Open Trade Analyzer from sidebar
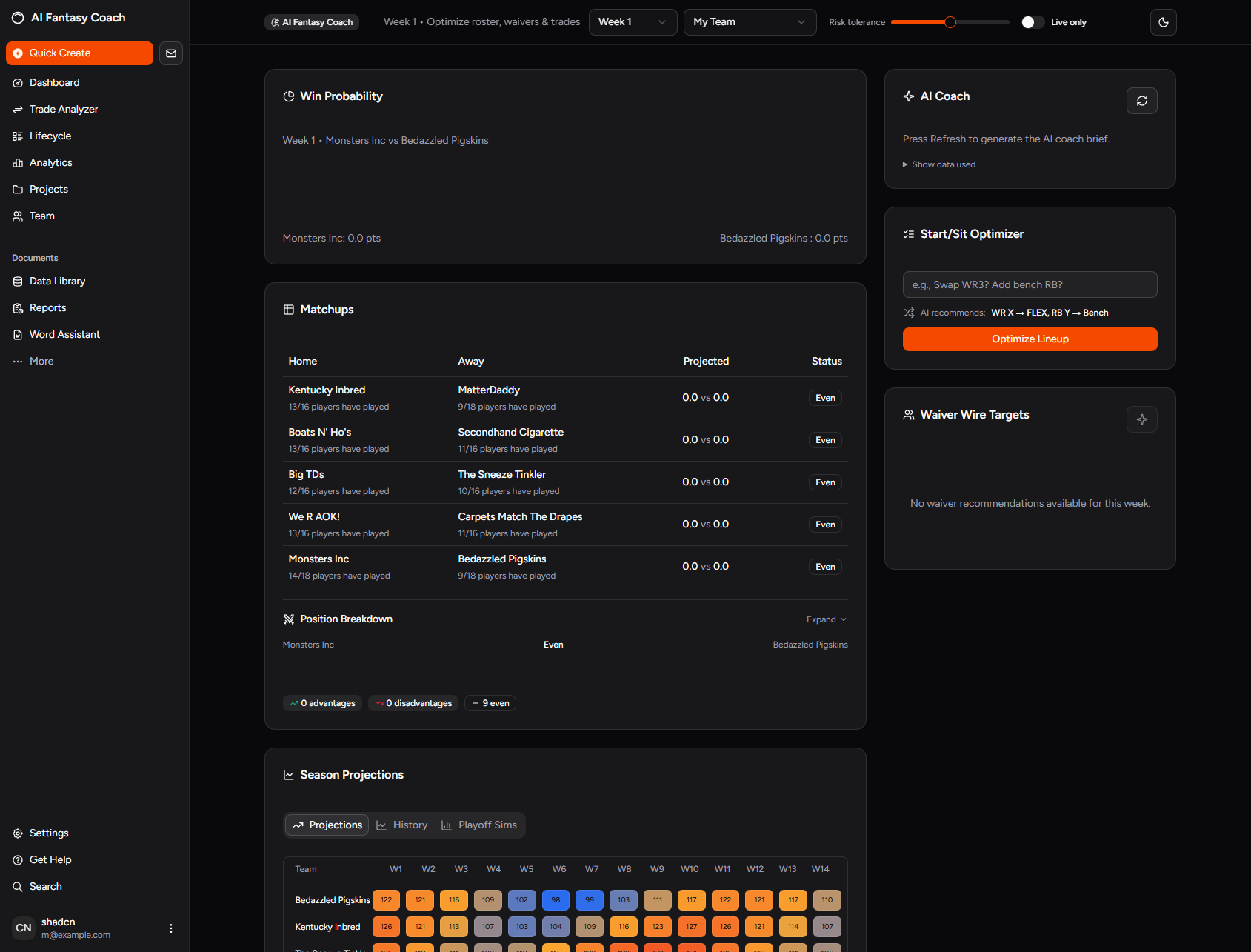The height and width of the screenshot is (952, 1251). (64, 110)
